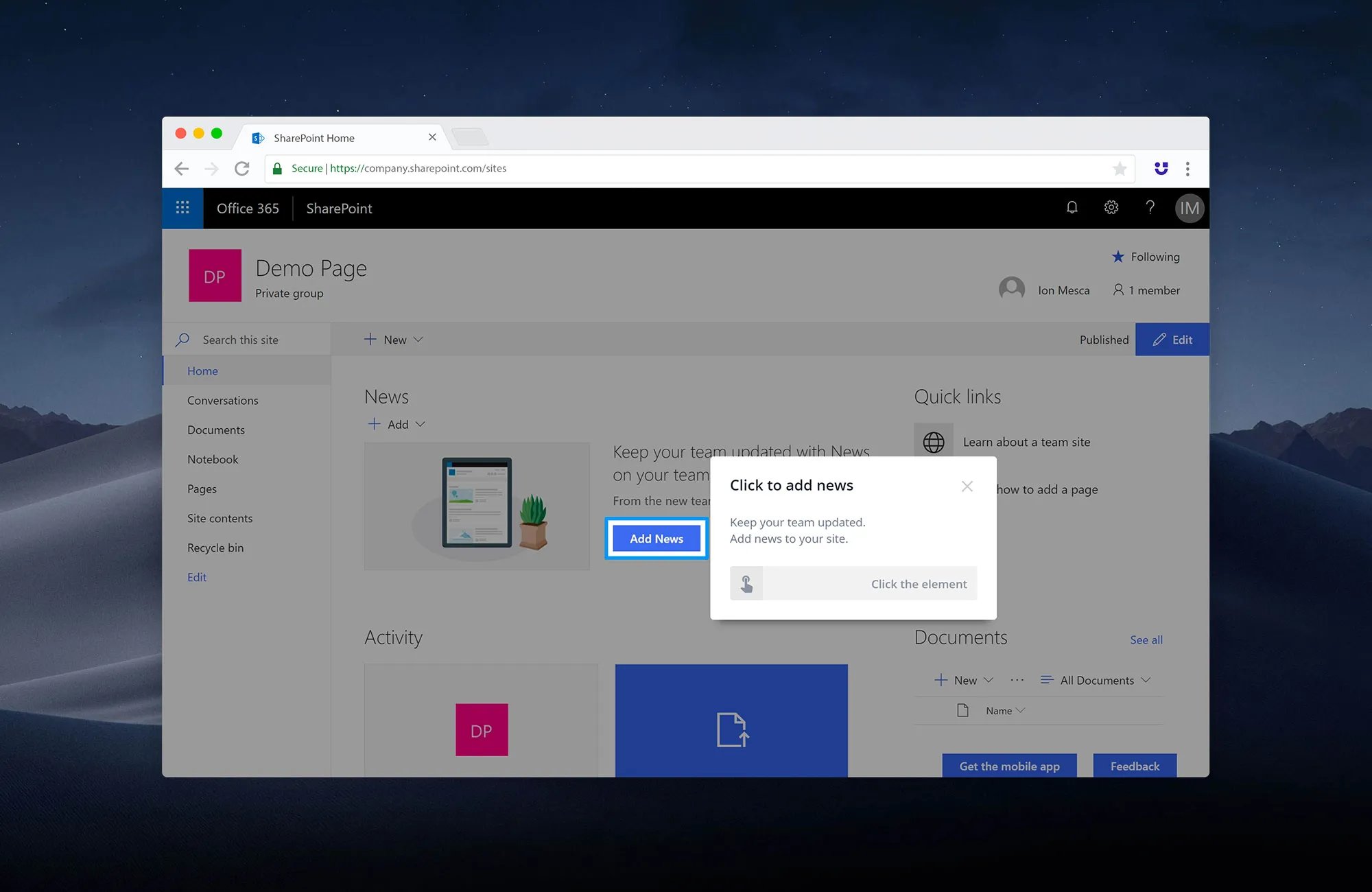Click the Get the mobile app button
Image resolution: width=1372 pixels, height=892 pixels.
click(x=1008, y=766)
